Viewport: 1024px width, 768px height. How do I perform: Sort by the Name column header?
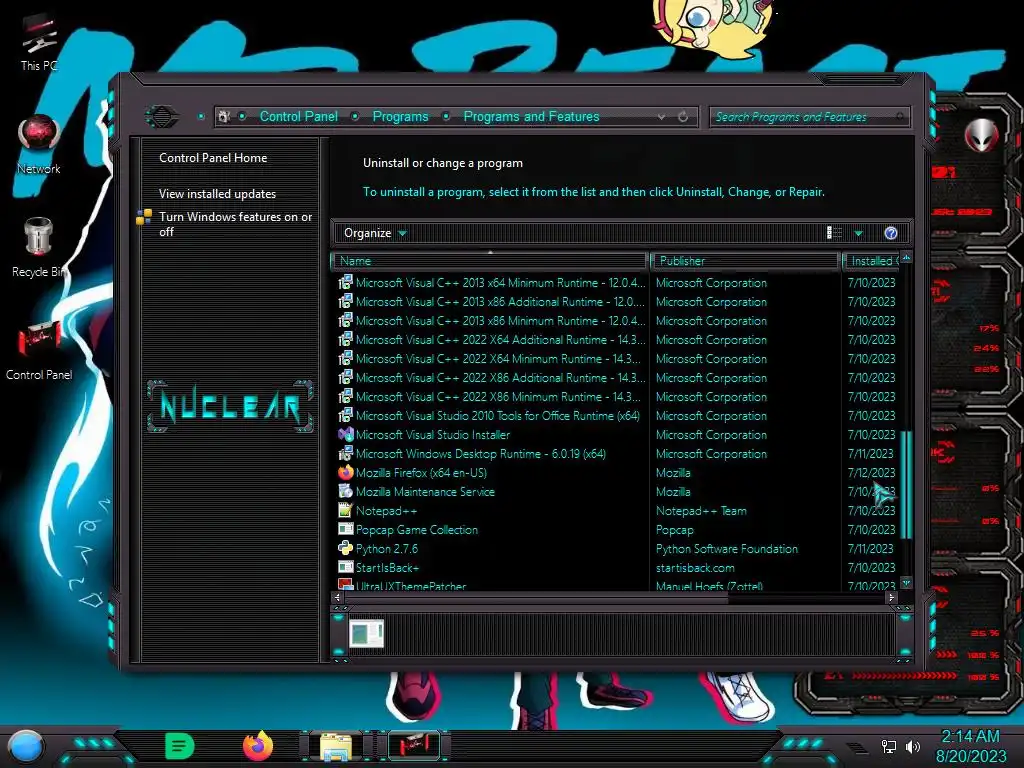coord(490,261)
